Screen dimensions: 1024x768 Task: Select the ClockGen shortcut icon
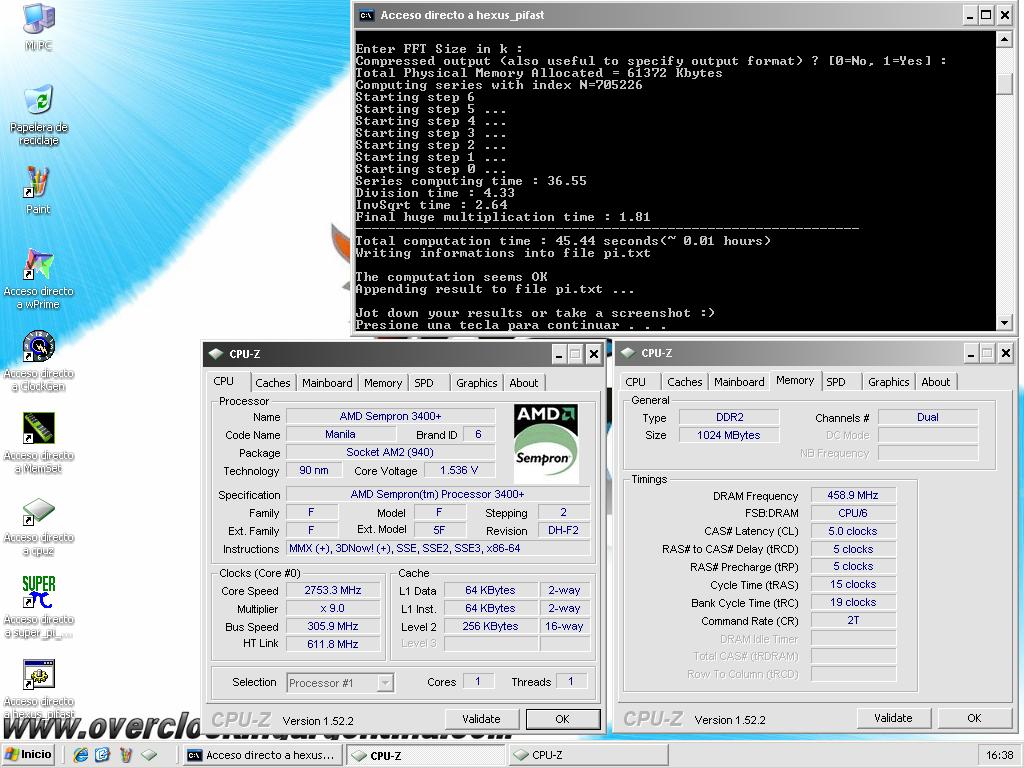tap(38, 347)
